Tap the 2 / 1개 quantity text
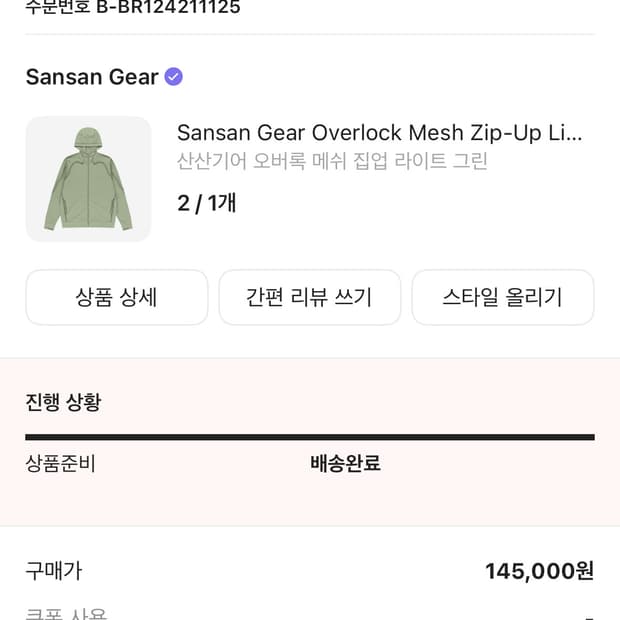This screenshot has height=620, width=620. (206, 203)
